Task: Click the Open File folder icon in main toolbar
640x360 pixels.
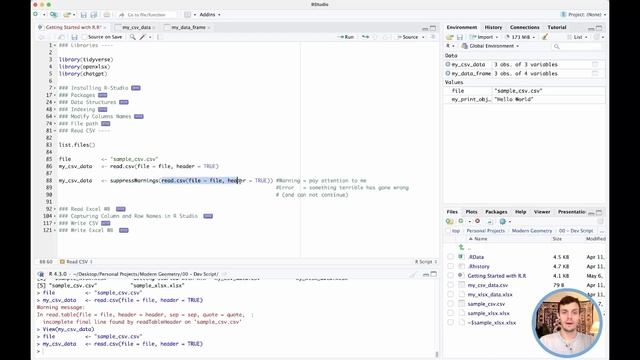Action: (x=67, y=14)
